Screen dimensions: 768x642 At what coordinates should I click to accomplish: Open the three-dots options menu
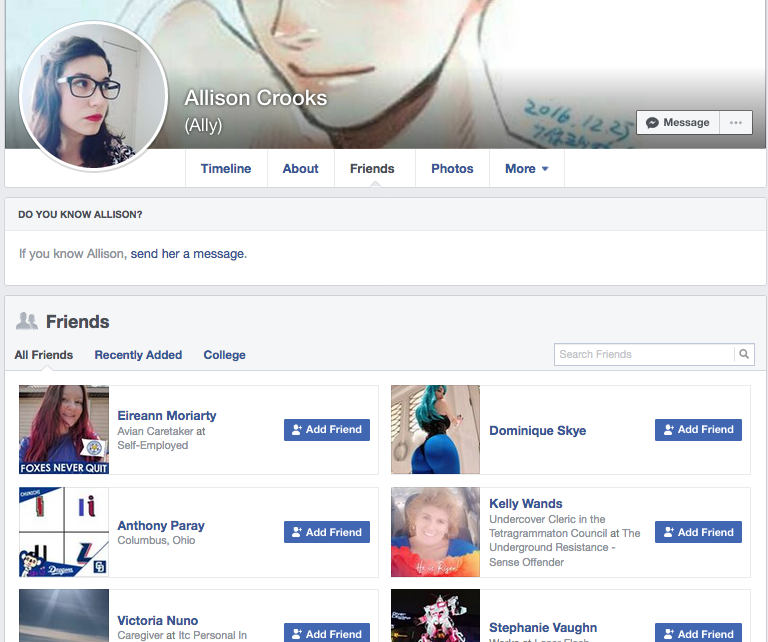tap(736, 122)
